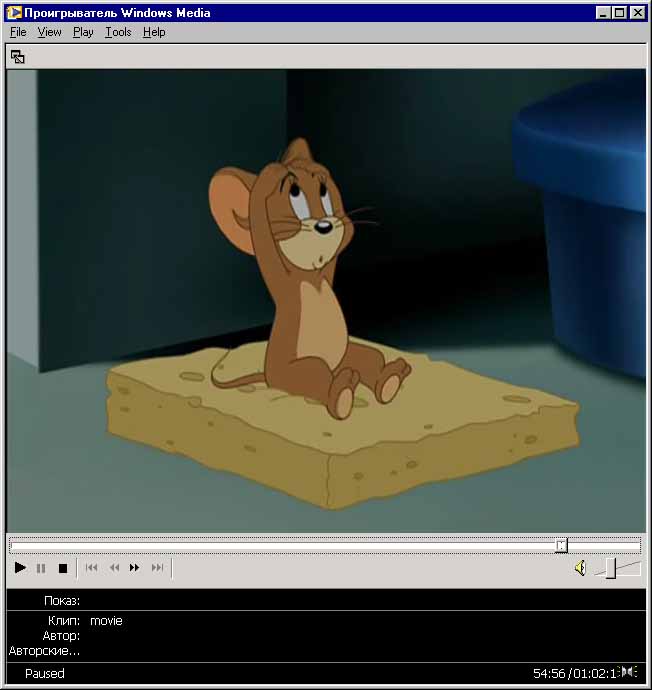Image resolution: width=652 pixels, height=690 pixels.
Task: Click the compact mode icon below the menu
Action: click(x=18, y=57)
